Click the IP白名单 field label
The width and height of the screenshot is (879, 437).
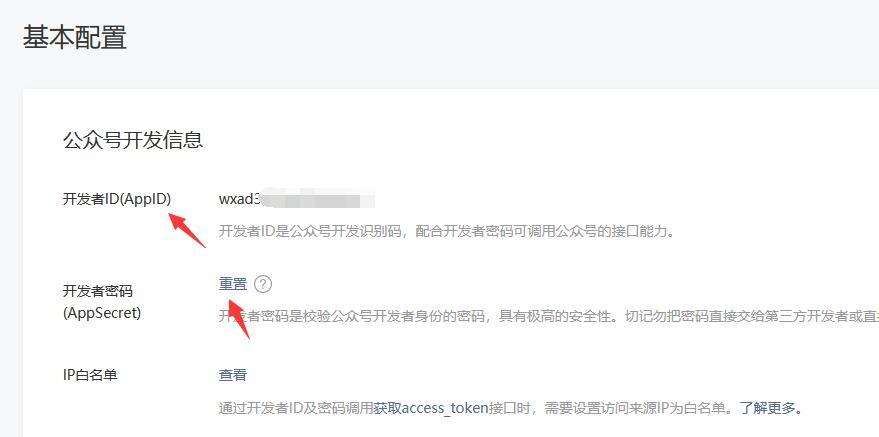tap(90, 375)
